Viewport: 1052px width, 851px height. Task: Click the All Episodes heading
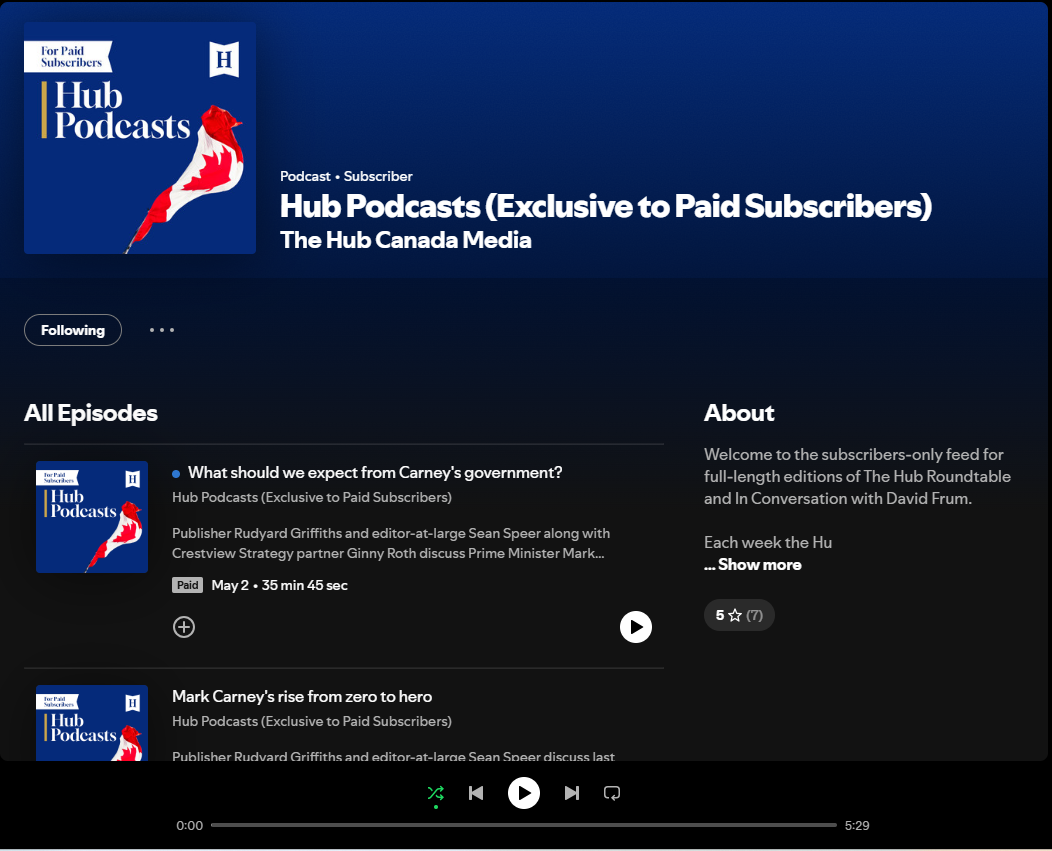click(91, 413)
